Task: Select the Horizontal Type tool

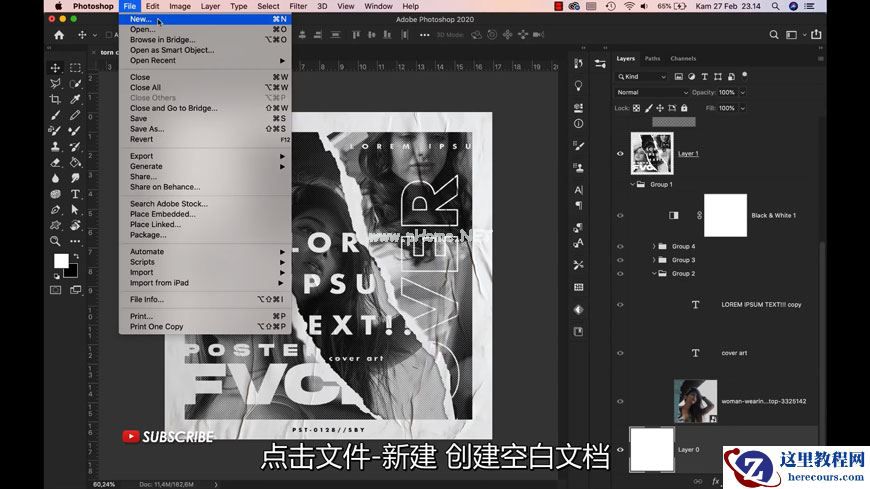Action: [75, 194]
